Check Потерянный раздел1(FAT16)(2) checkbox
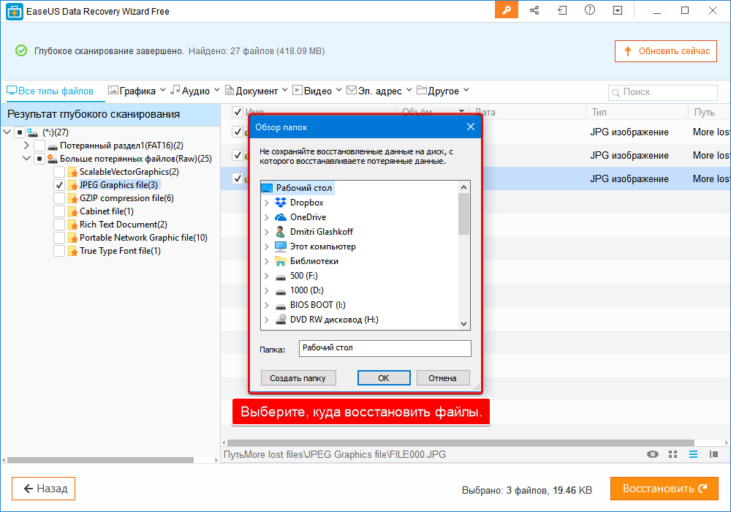 click(39, 145)
